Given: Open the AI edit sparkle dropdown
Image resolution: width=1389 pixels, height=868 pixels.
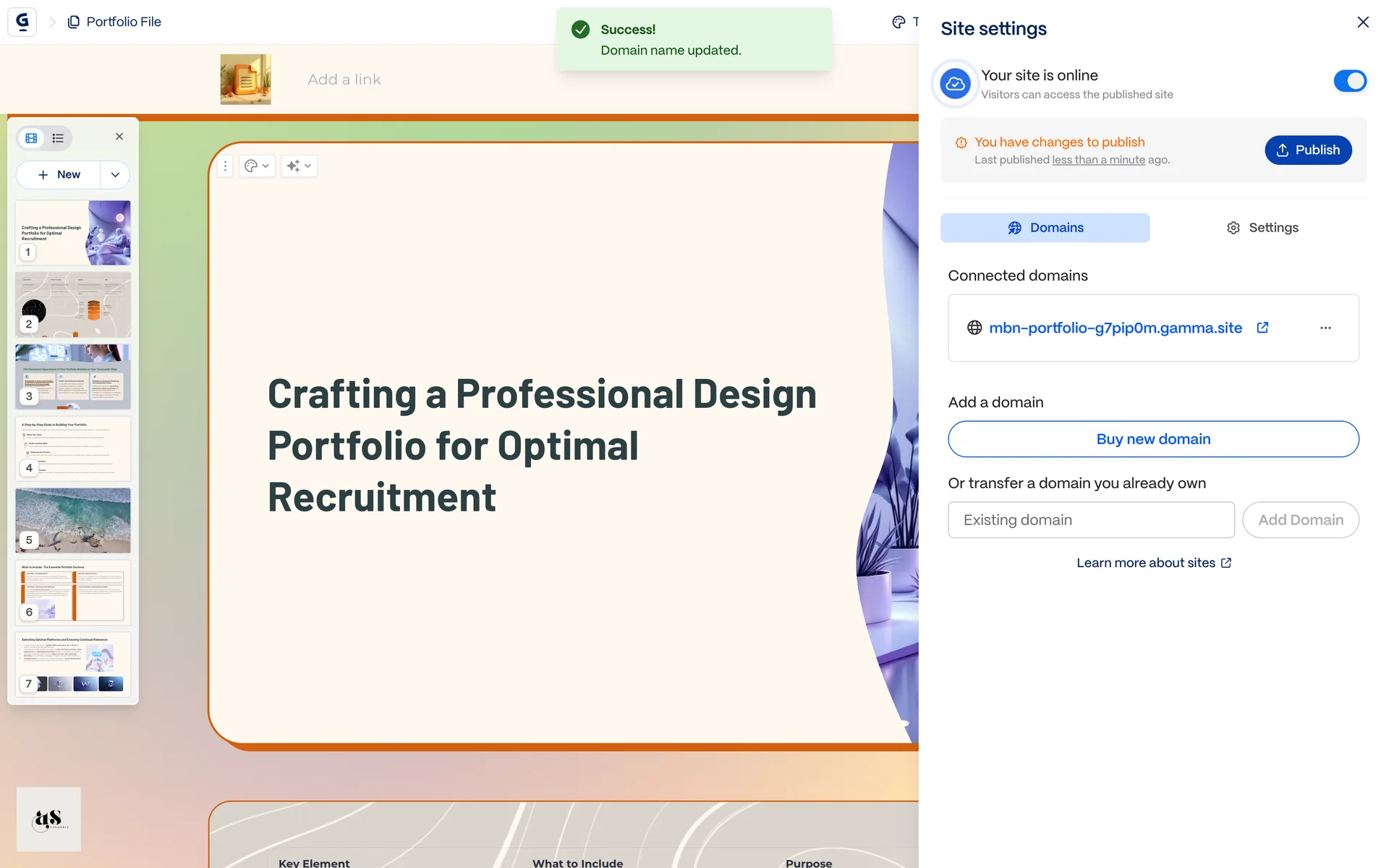Looking at the screenshot, I should [298, 166].
